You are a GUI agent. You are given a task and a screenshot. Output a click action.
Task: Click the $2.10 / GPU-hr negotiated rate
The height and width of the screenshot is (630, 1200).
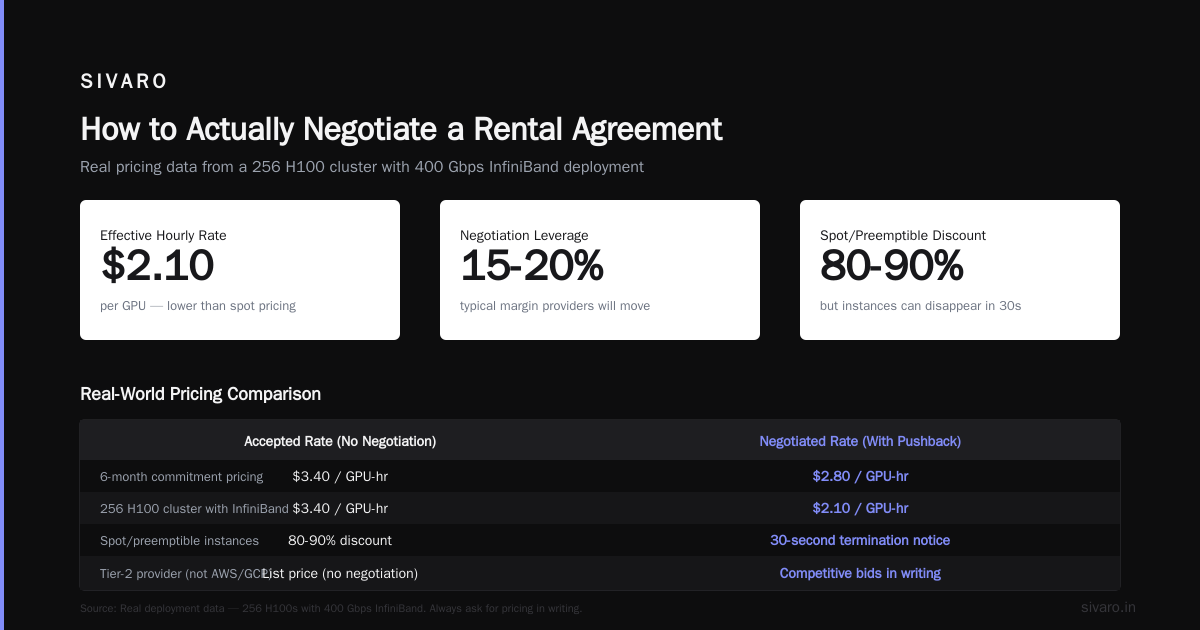tap(860, 508)
